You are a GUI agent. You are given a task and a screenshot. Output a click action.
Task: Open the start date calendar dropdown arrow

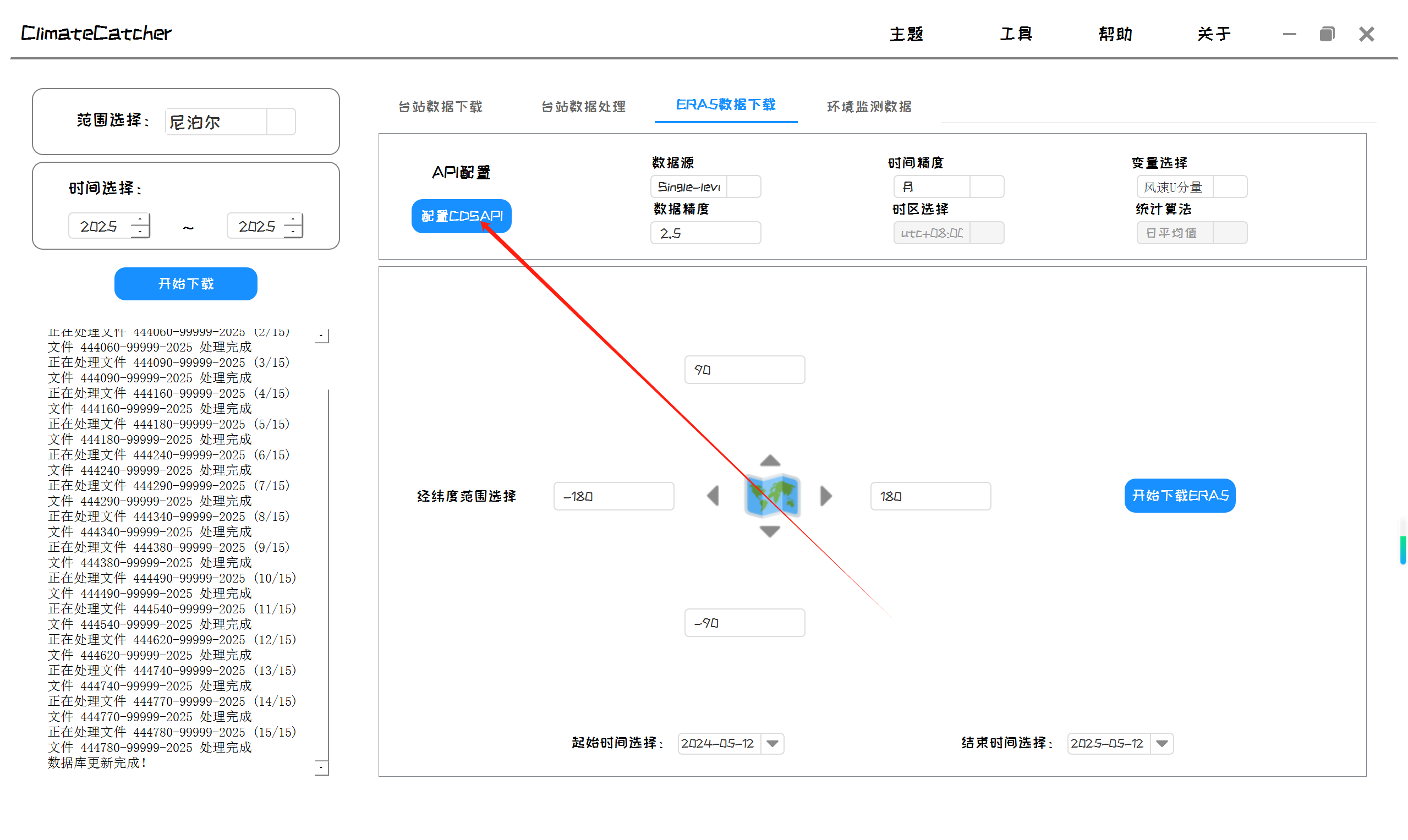[x=772, y=744]
